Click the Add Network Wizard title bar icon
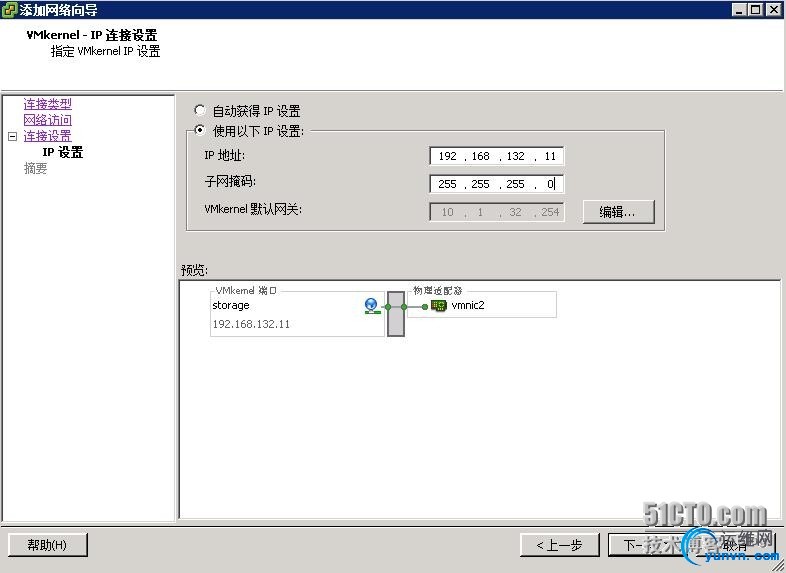The width and height of the screenshot is (786, 573). coord(10,10)
